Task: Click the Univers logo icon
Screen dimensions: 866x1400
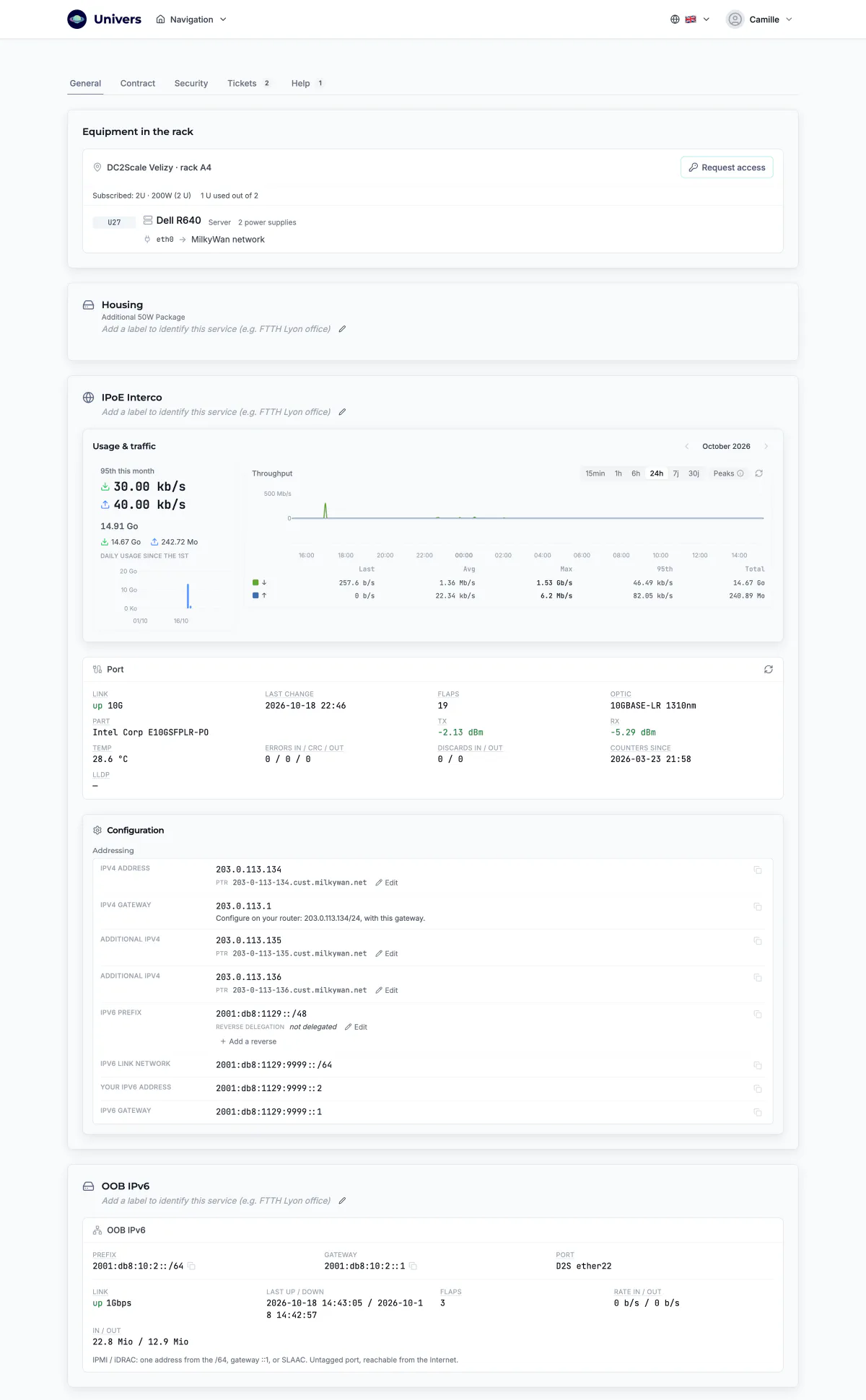Action: [x=77, y=19]
